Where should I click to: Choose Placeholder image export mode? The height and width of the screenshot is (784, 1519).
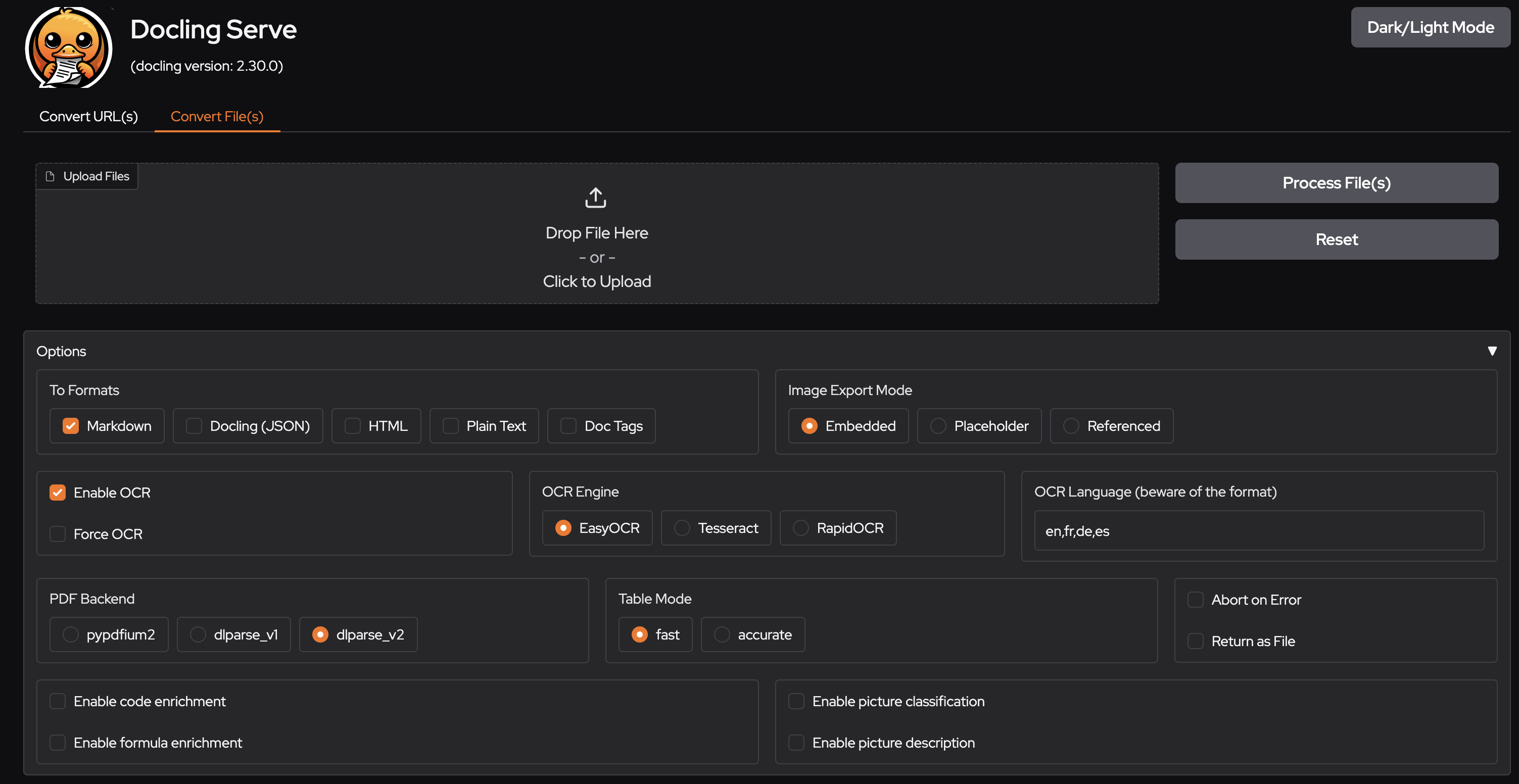(x=938, y=426)
